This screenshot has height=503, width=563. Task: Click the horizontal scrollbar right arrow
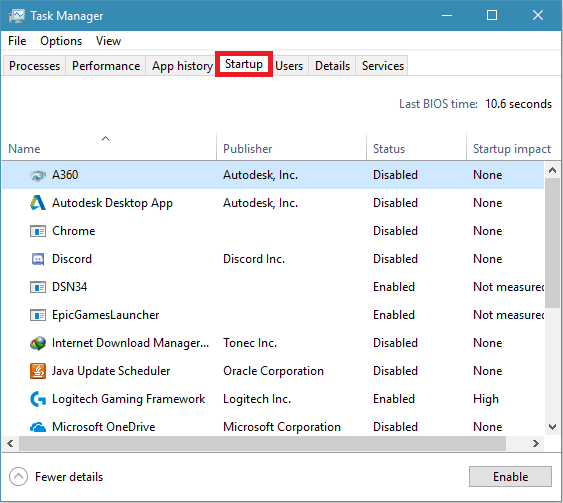(535, 443)
